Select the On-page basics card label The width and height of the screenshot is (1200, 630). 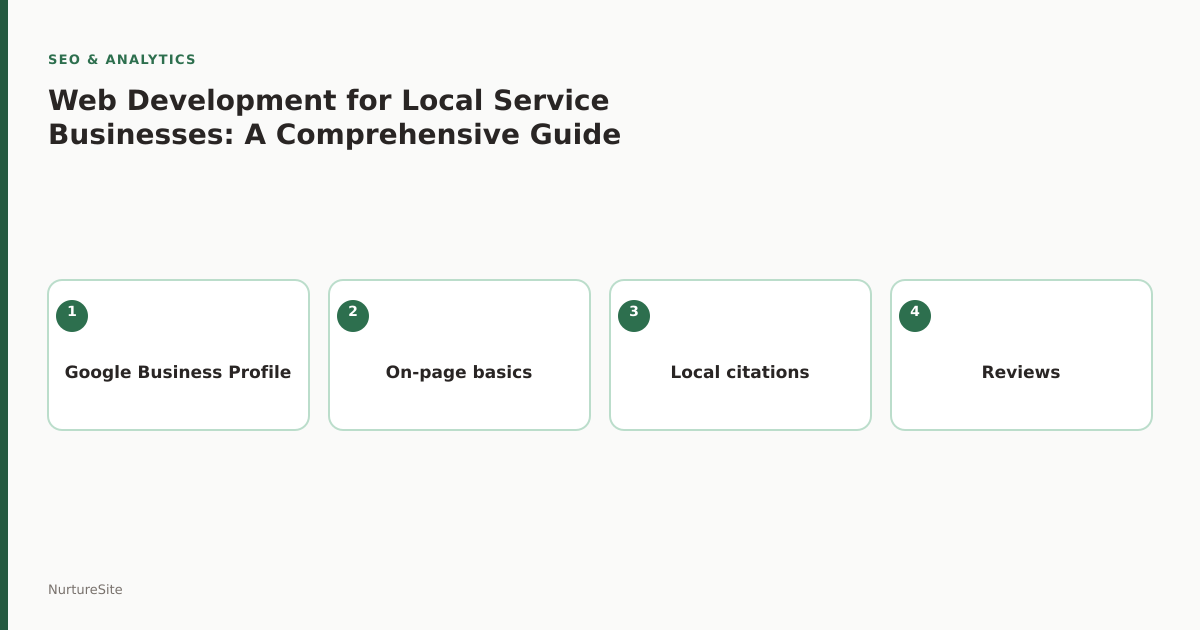click(x=459, y=372)
